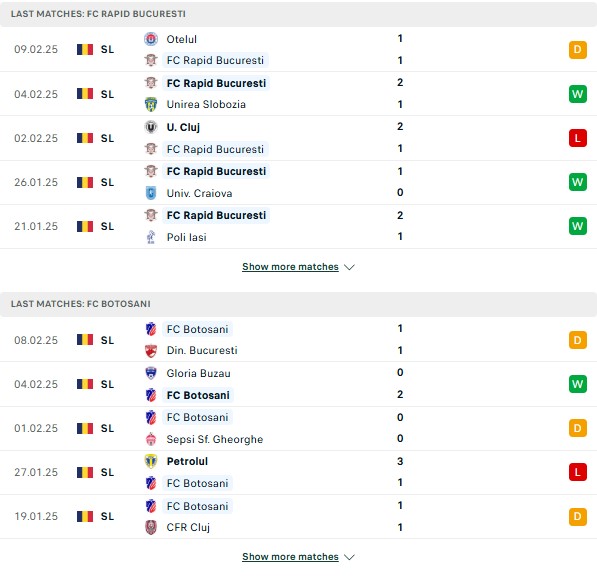
Task: Select the FC Rapid Bucuresti name in Craiova match
Action: point(216,171)
